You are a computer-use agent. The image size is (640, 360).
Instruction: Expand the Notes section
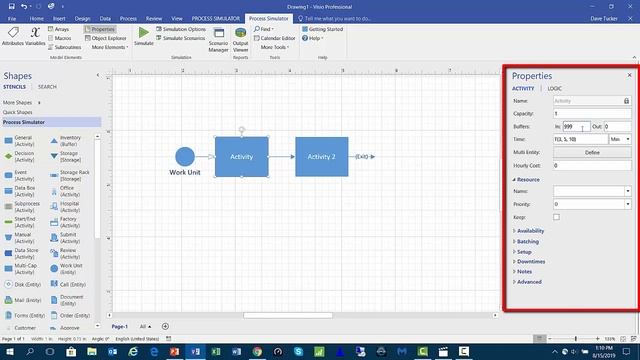522,271
